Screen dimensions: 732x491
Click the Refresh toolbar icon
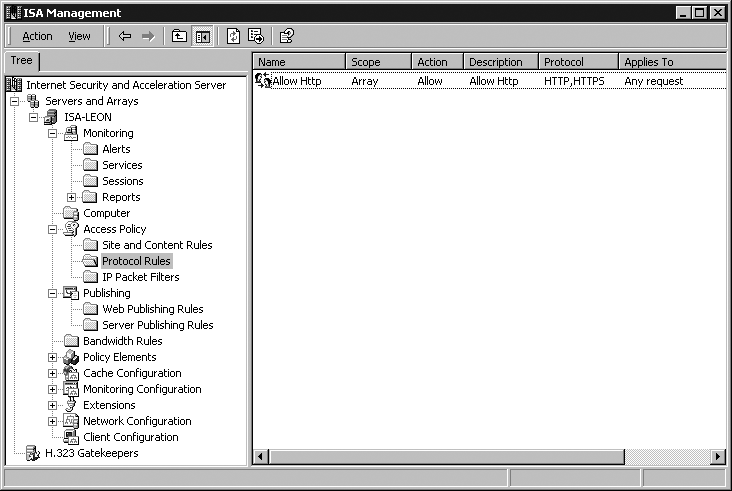point(233,36)
